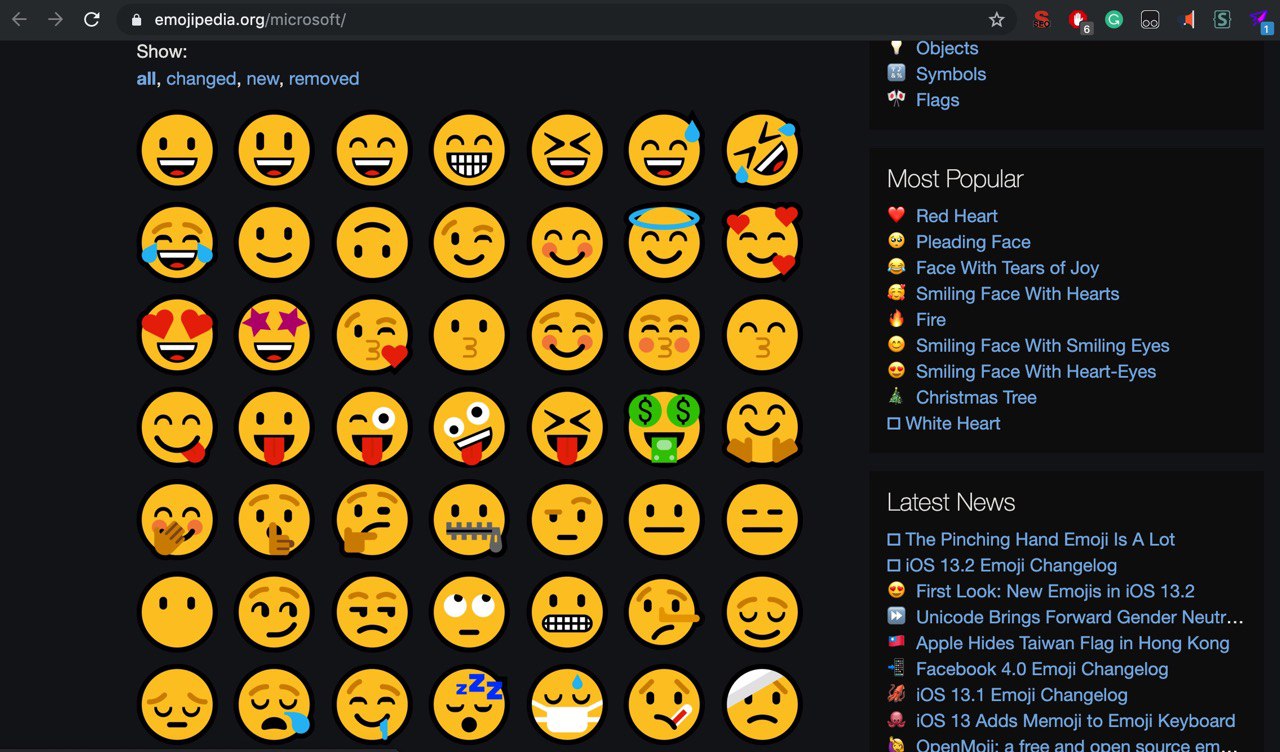Open Smiling Face With Hearts link

[1017, 294]
